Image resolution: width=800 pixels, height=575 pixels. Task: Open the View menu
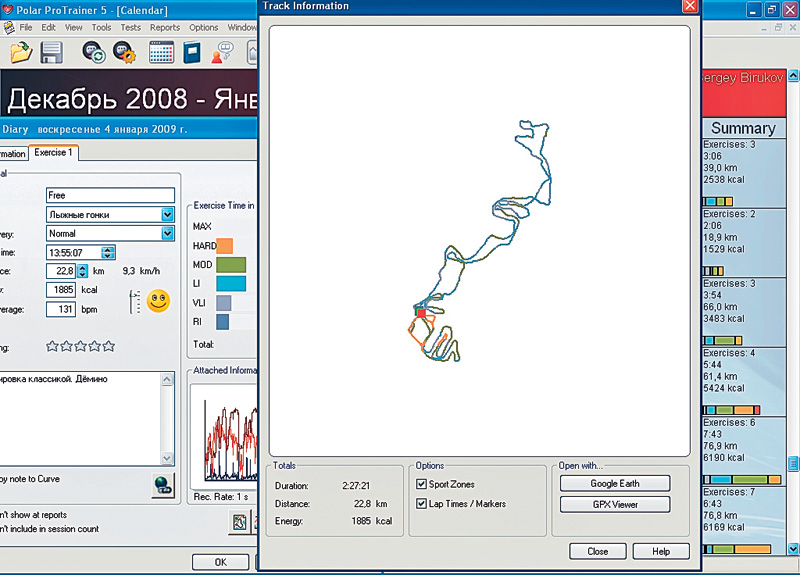pyautogui.click(x=73, y=28)
